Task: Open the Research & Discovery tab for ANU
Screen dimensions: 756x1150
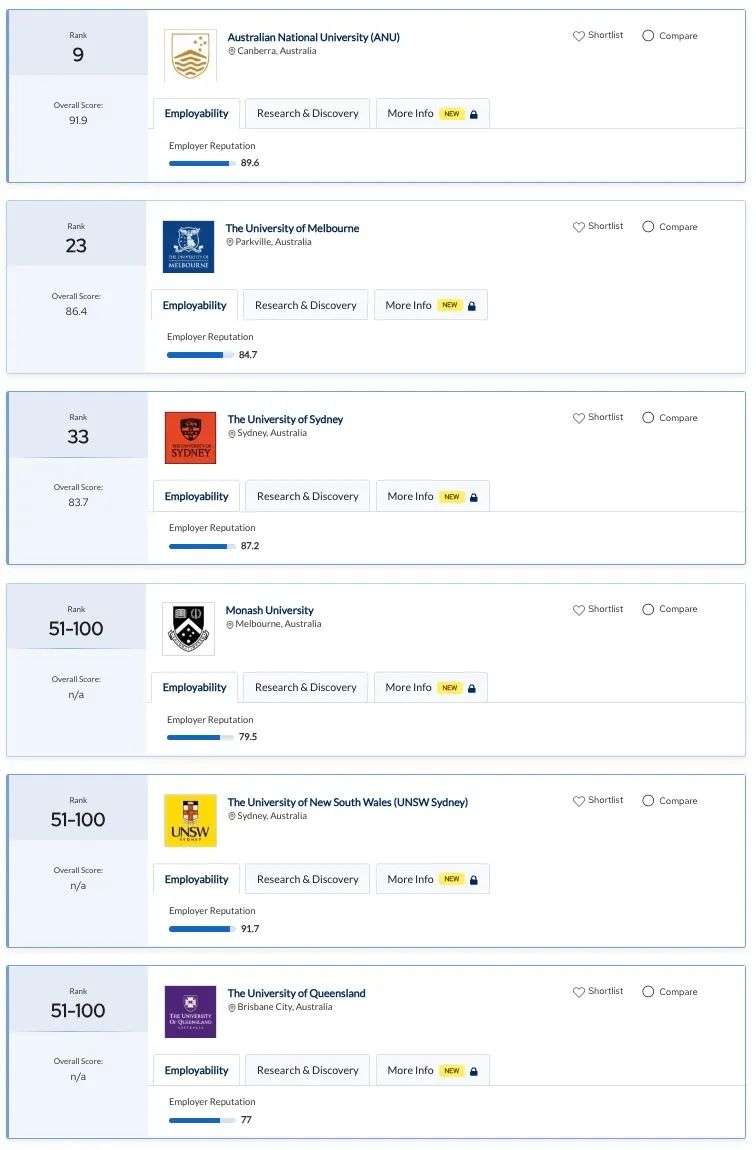Action: tap(307, 114)
